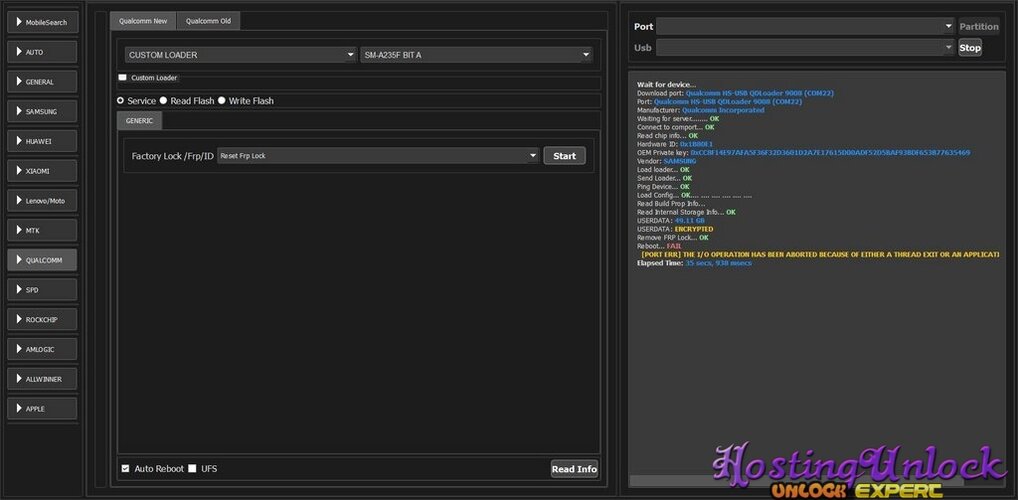Enable the UFS checkbox
This screenshot has height=500, width=1018.
[192, 468]
